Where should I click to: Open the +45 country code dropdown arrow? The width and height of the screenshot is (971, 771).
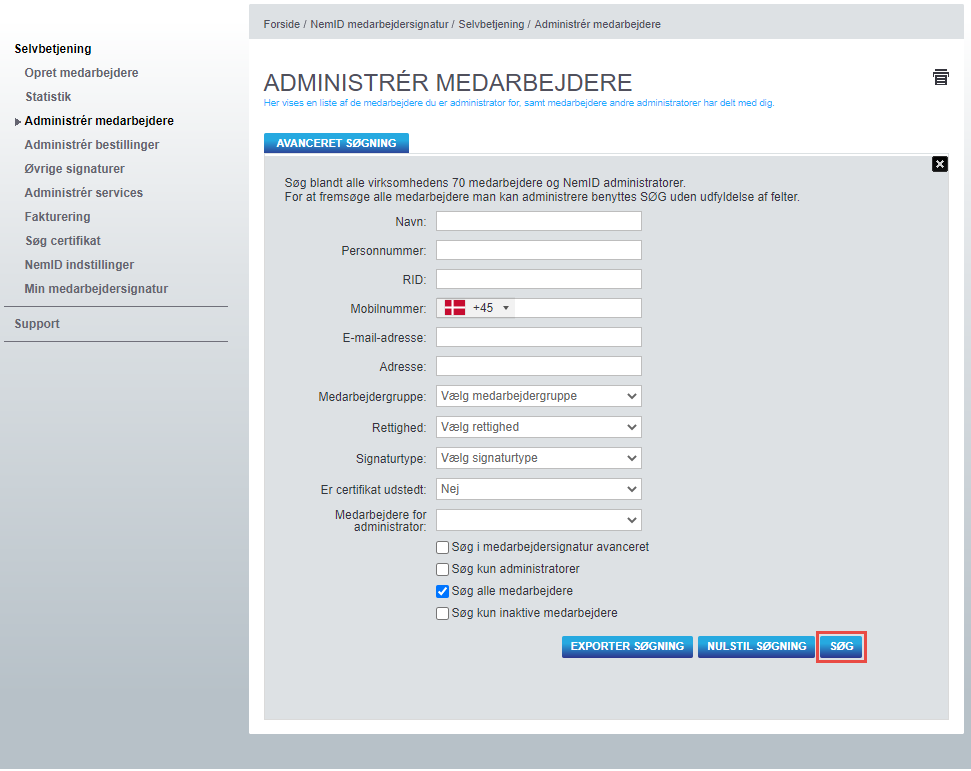point(506,308)
